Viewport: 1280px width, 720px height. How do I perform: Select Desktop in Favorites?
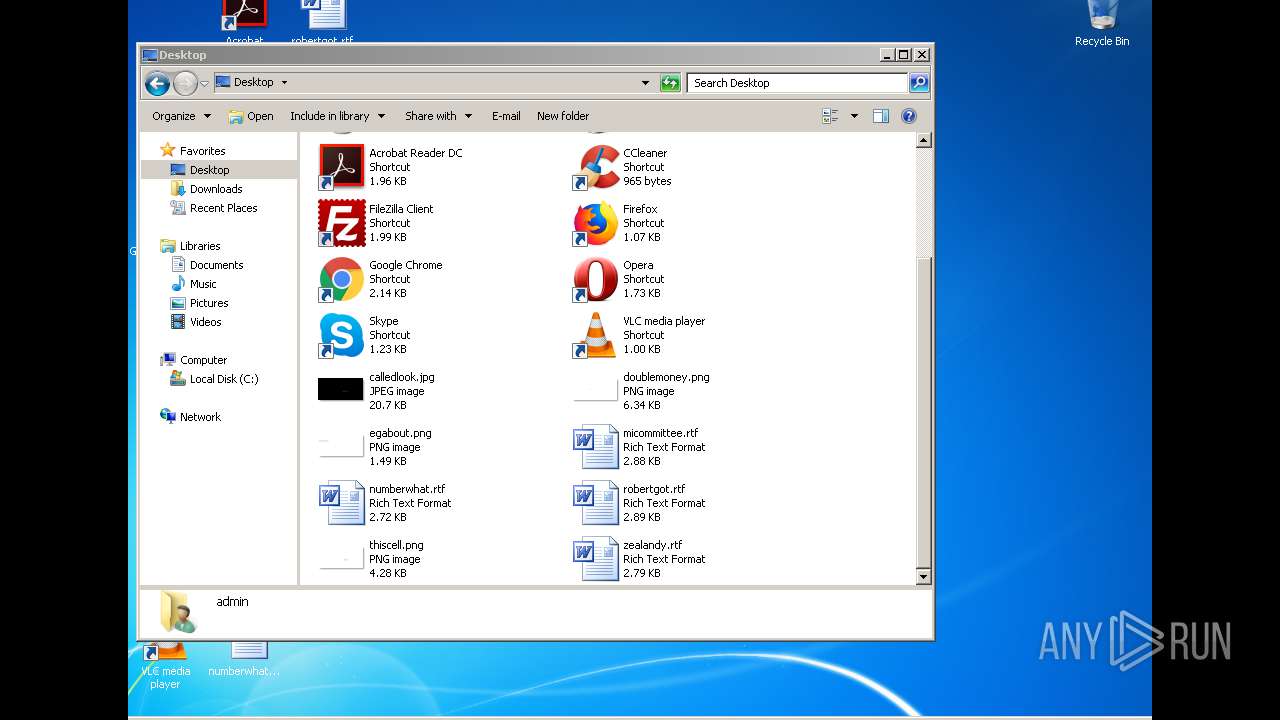point(209,170)
